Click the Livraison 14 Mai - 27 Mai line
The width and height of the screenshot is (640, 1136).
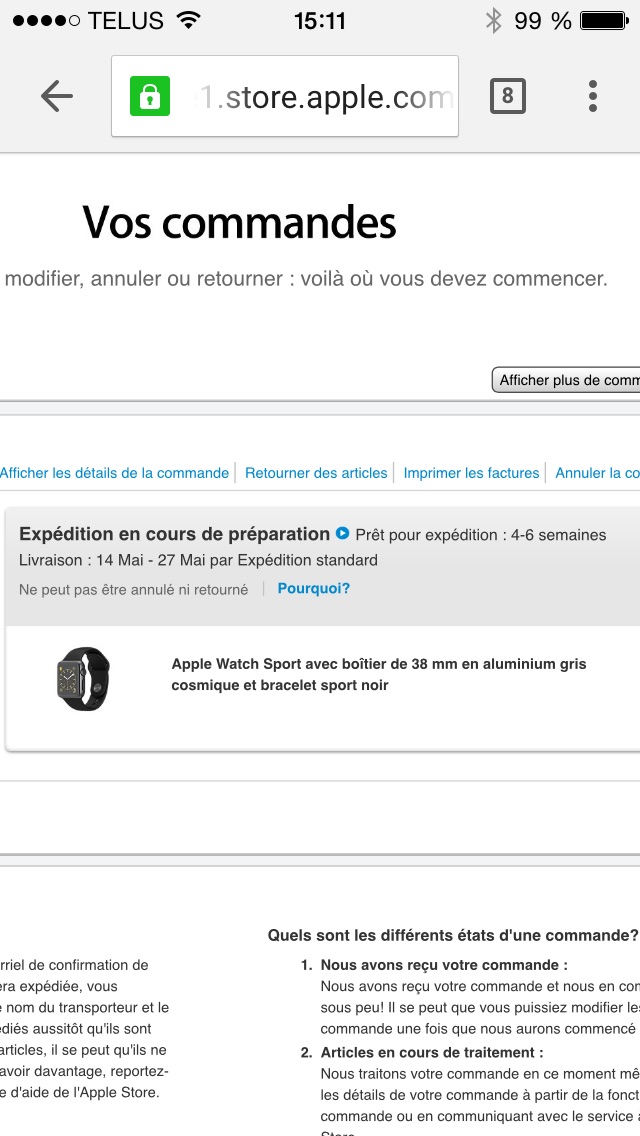click(x=199, y=560)
